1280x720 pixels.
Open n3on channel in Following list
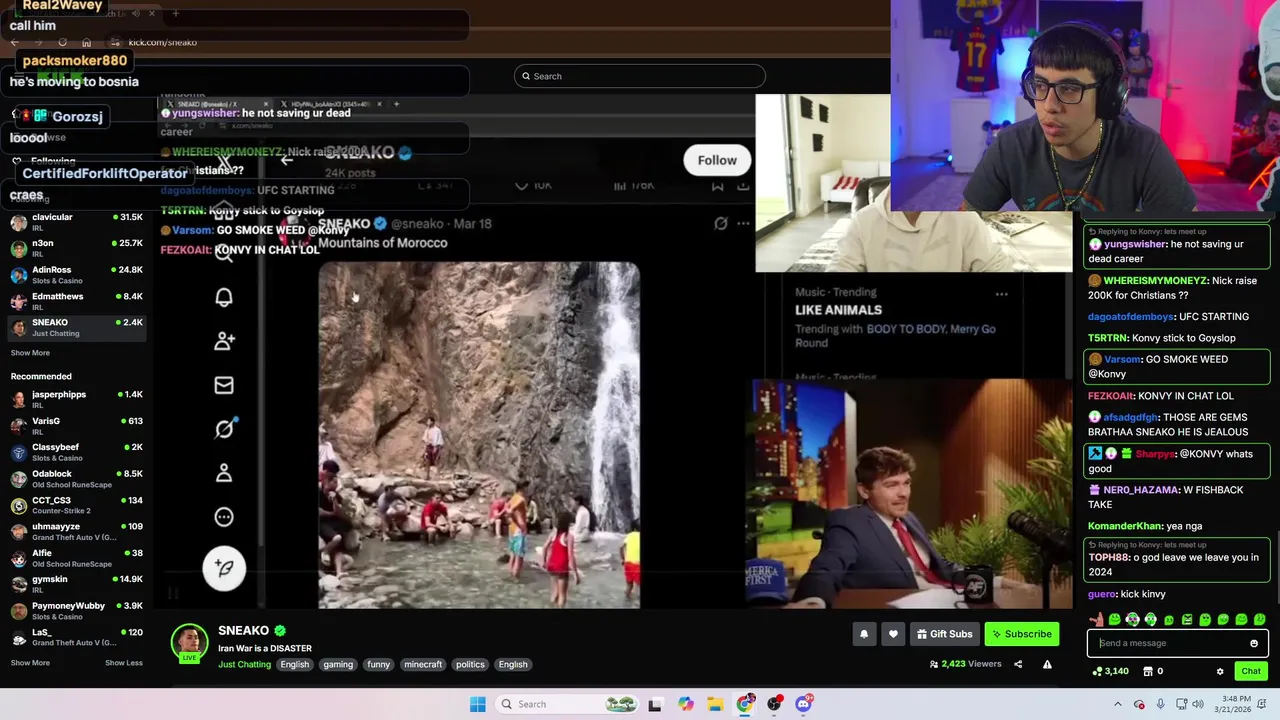(x=77, y=247)
